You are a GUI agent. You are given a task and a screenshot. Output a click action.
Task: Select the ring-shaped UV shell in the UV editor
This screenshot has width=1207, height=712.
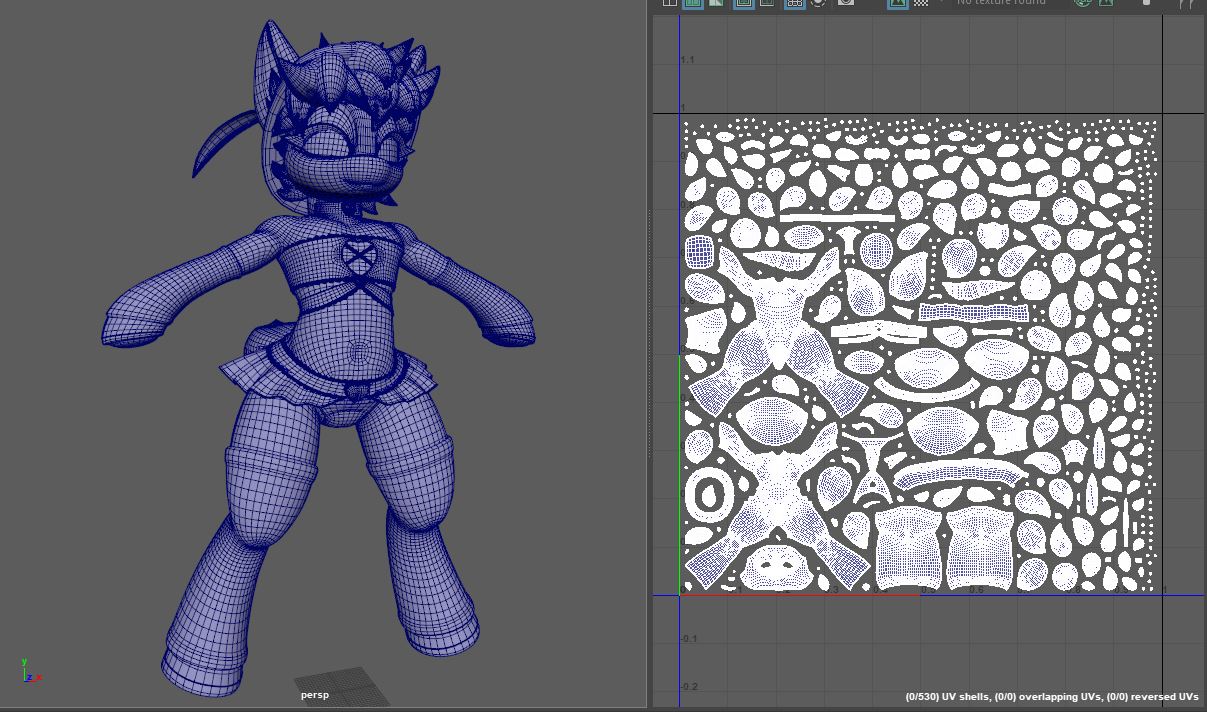coord(709,495)
